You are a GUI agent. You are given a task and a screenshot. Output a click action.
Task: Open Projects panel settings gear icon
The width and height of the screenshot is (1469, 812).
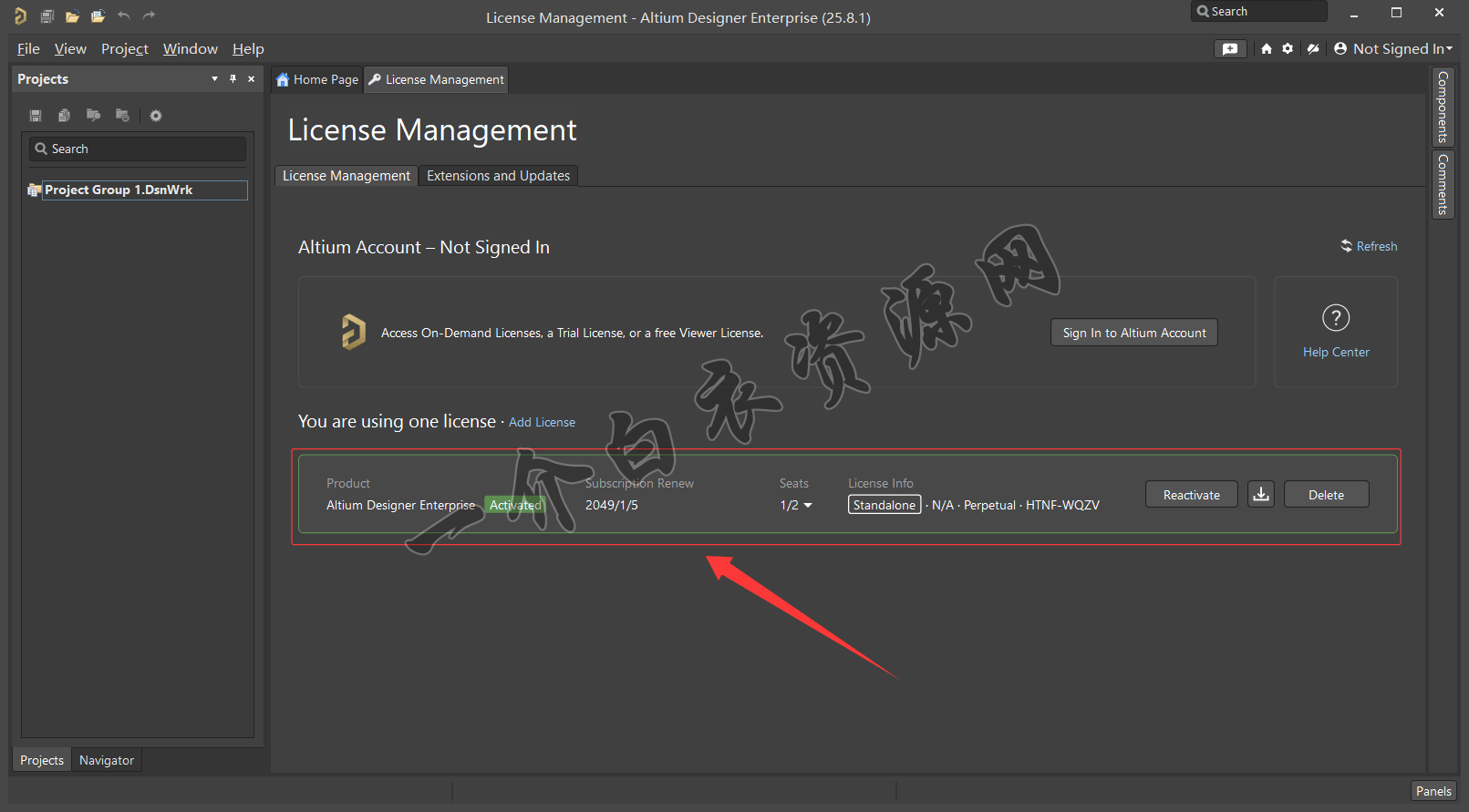[x=156, y=116]
